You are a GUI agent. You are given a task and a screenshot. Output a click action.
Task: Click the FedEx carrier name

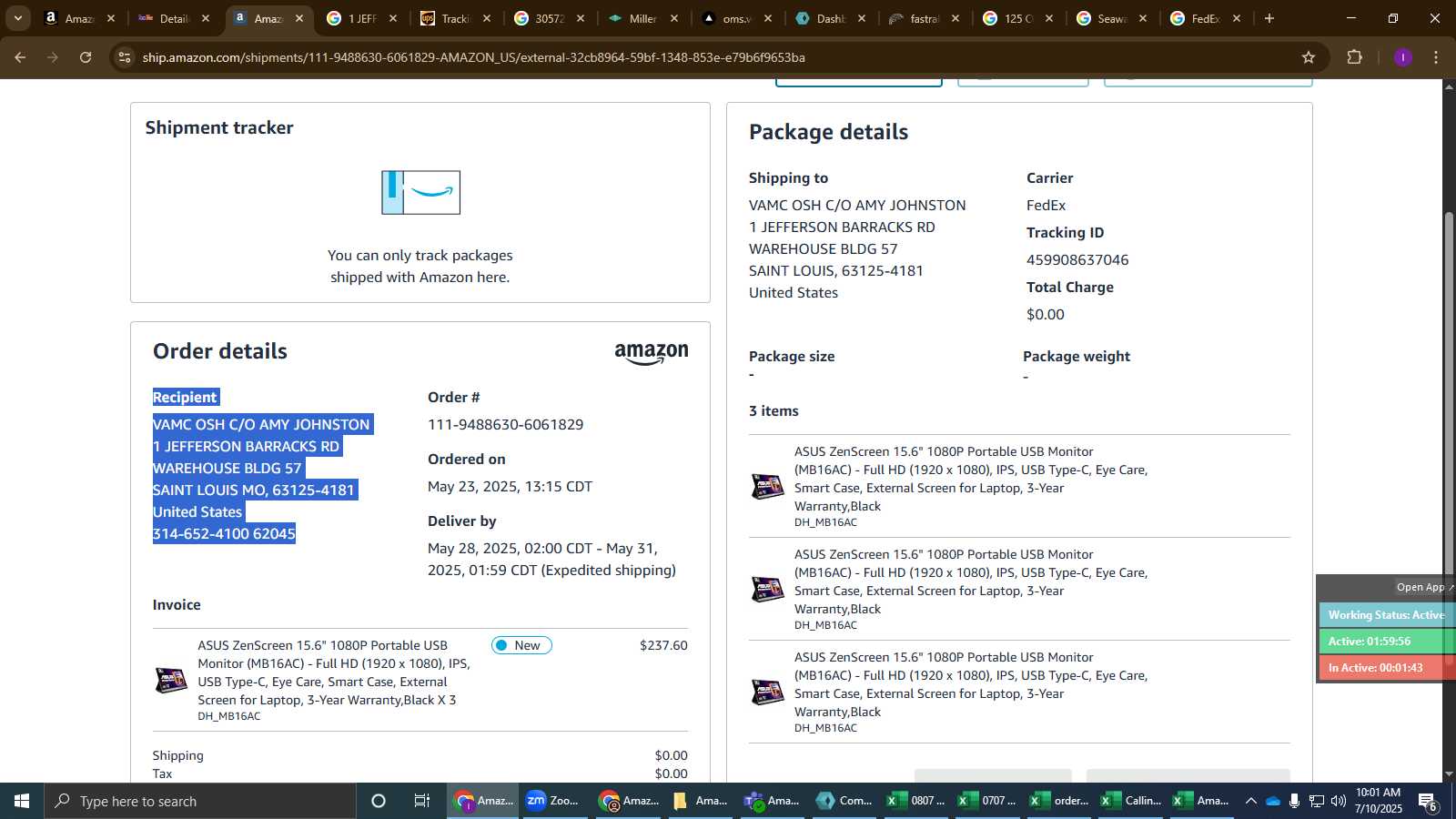coord(1046,206)
